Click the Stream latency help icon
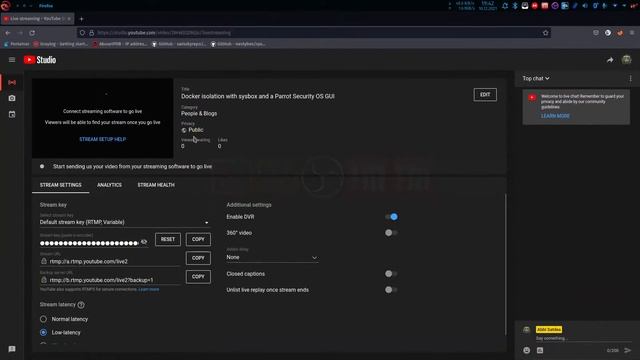Screen dimensions: 640x360 coord(81,305)
